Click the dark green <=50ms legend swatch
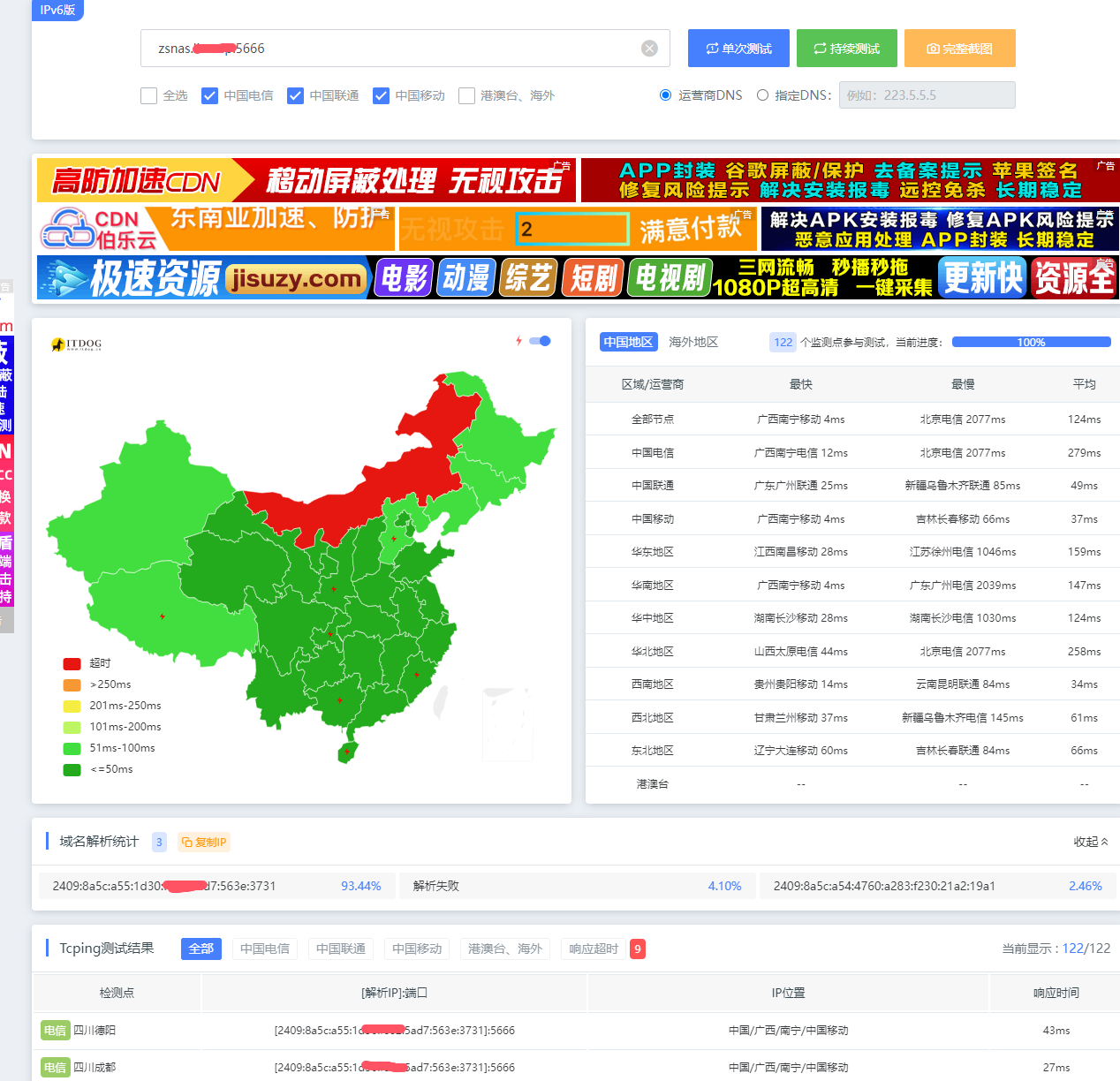 click(x=72, y=769)
